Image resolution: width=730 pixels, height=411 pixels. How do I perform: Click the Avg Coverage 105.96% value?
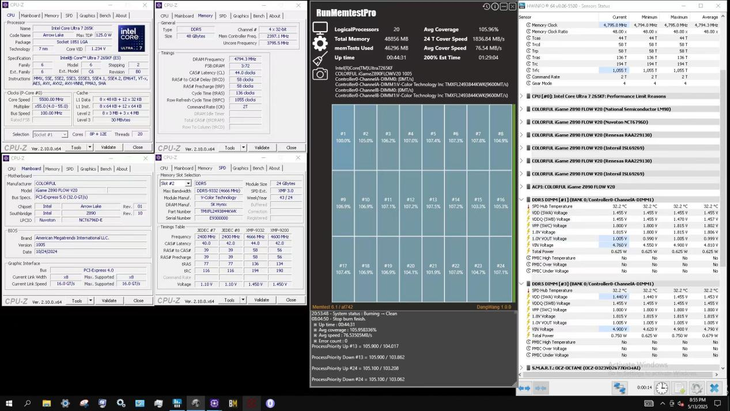(x=488, y=29)
